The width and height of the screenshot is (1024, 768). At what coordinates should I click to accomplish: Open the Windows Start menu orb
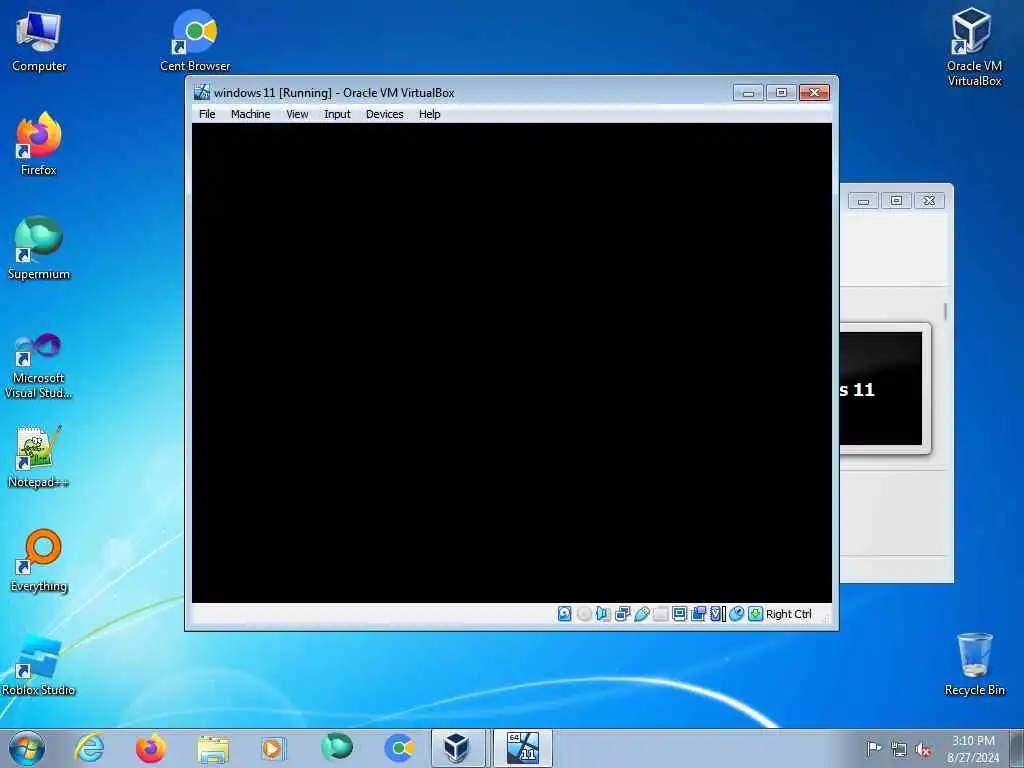click(x=27, y=748)
